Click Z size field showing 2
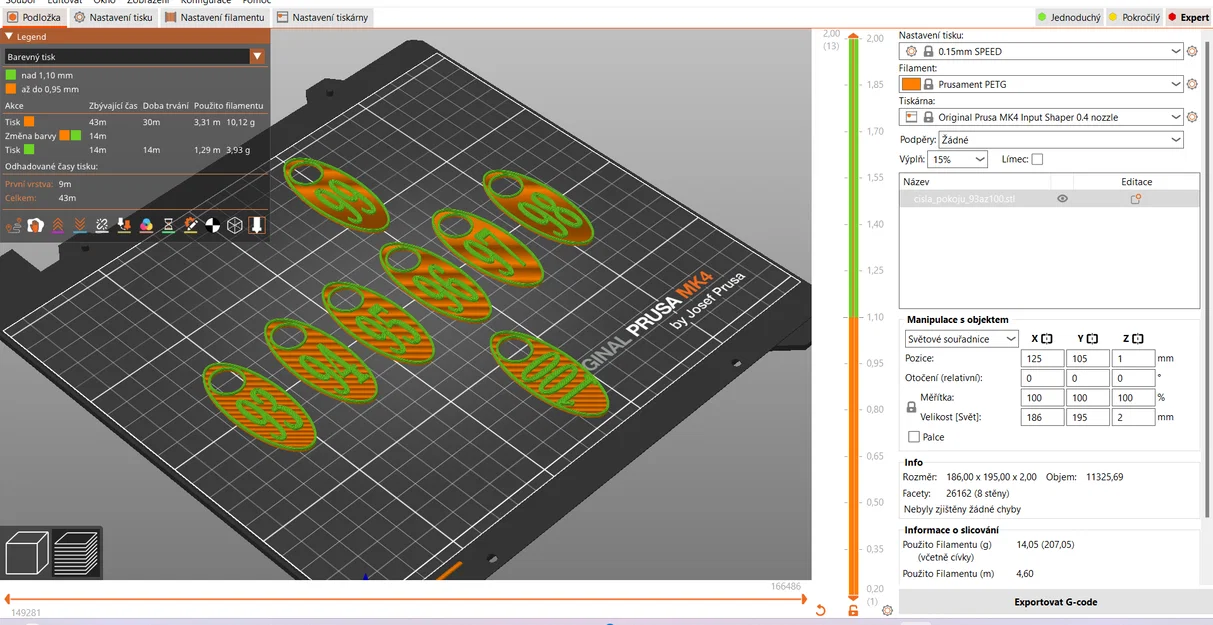The height and width of the screenshot is (625, 1213). click(x=1135, y=417)
